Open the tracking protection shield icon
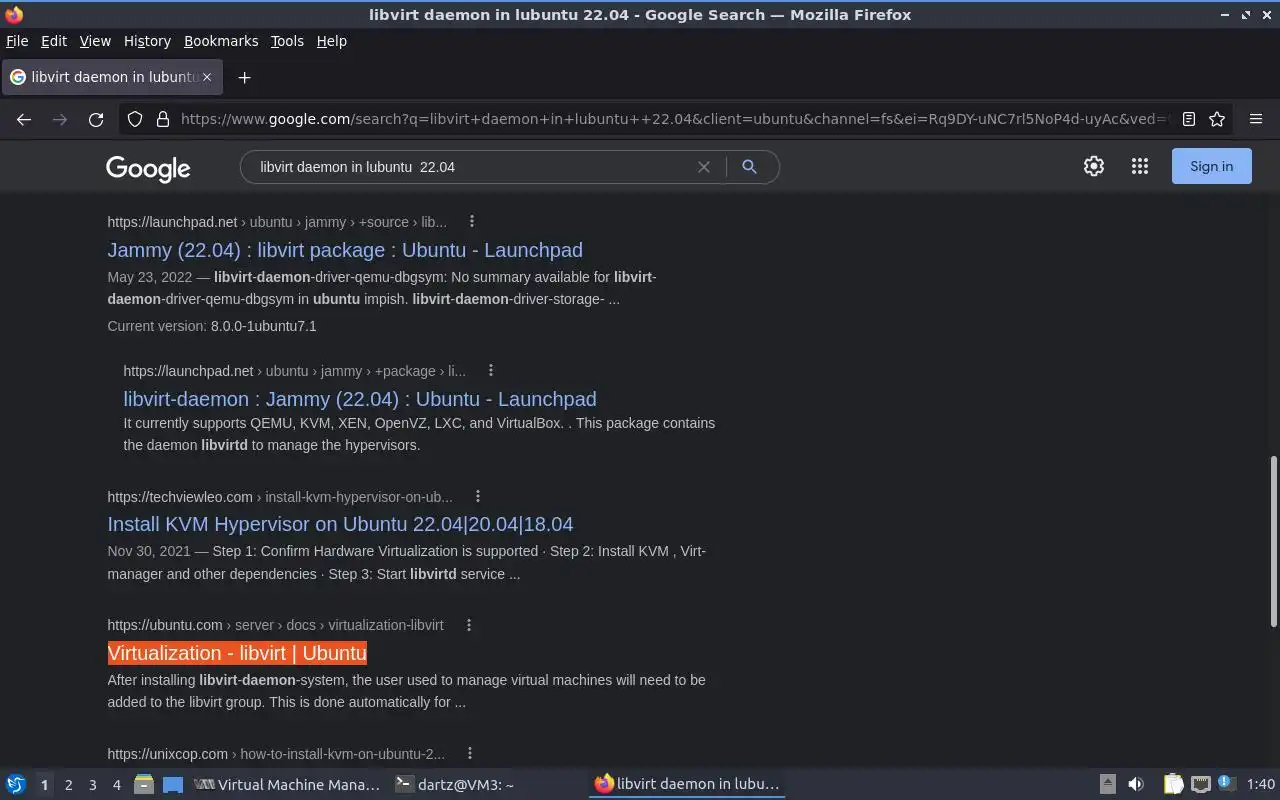Screen dimensions: 1280x800 point(135,119)
